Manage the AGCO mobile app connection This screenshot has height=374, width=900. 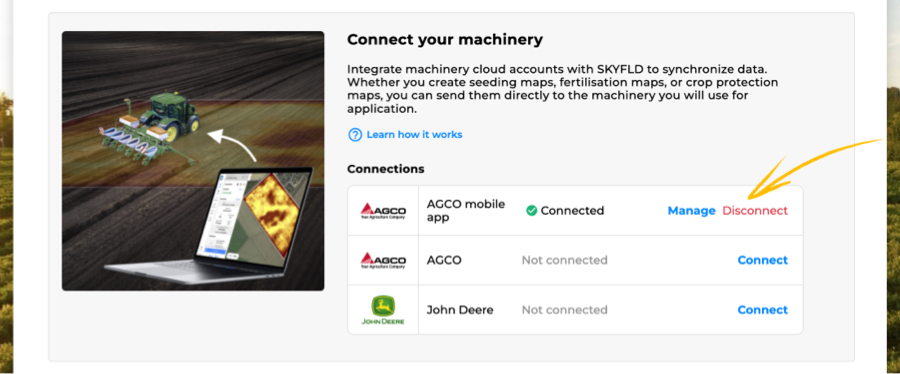[x=691, y=211]
